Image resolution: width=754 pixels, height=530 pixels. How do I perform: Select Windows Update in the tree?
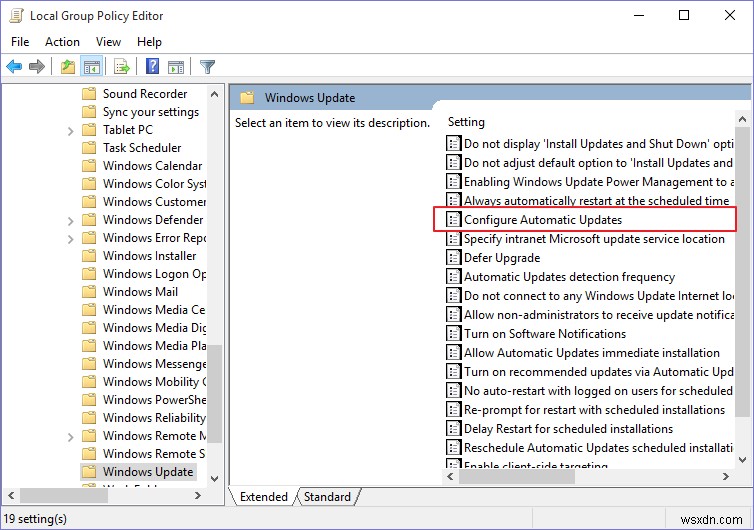(148, 472)
